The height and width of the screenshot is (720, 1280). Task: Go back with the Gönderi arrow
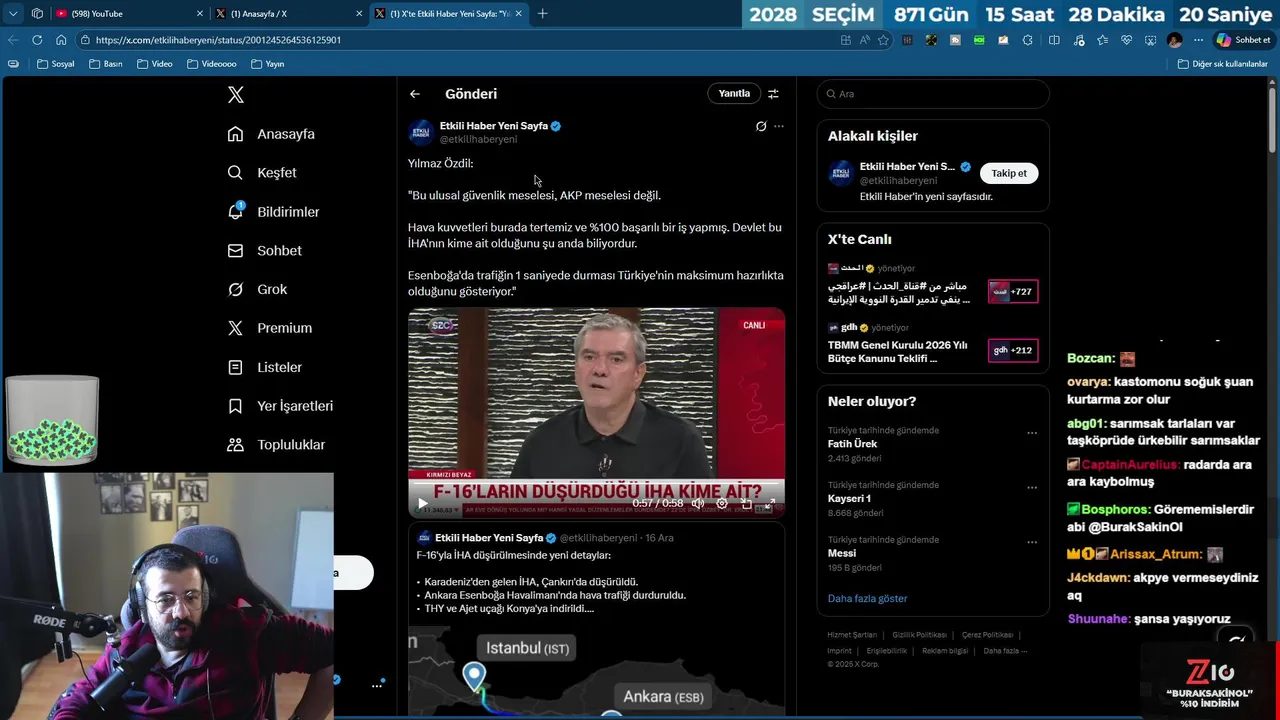pos(415,94)
